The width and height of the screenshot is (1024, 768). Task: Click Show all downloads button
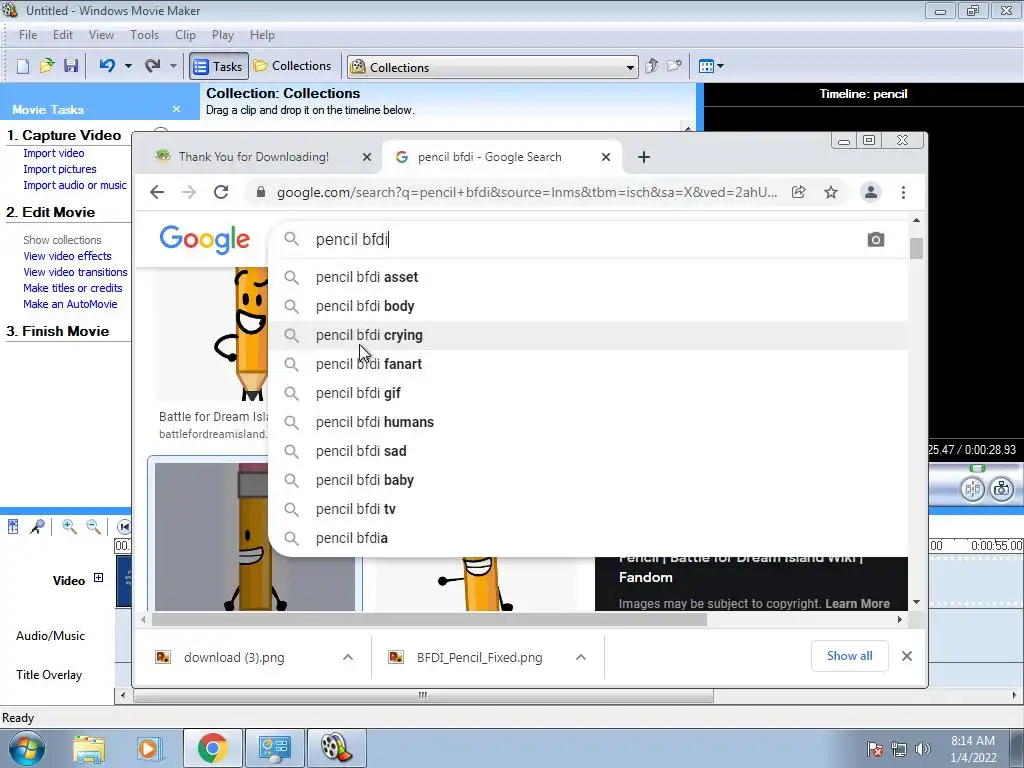pos(850,656)
